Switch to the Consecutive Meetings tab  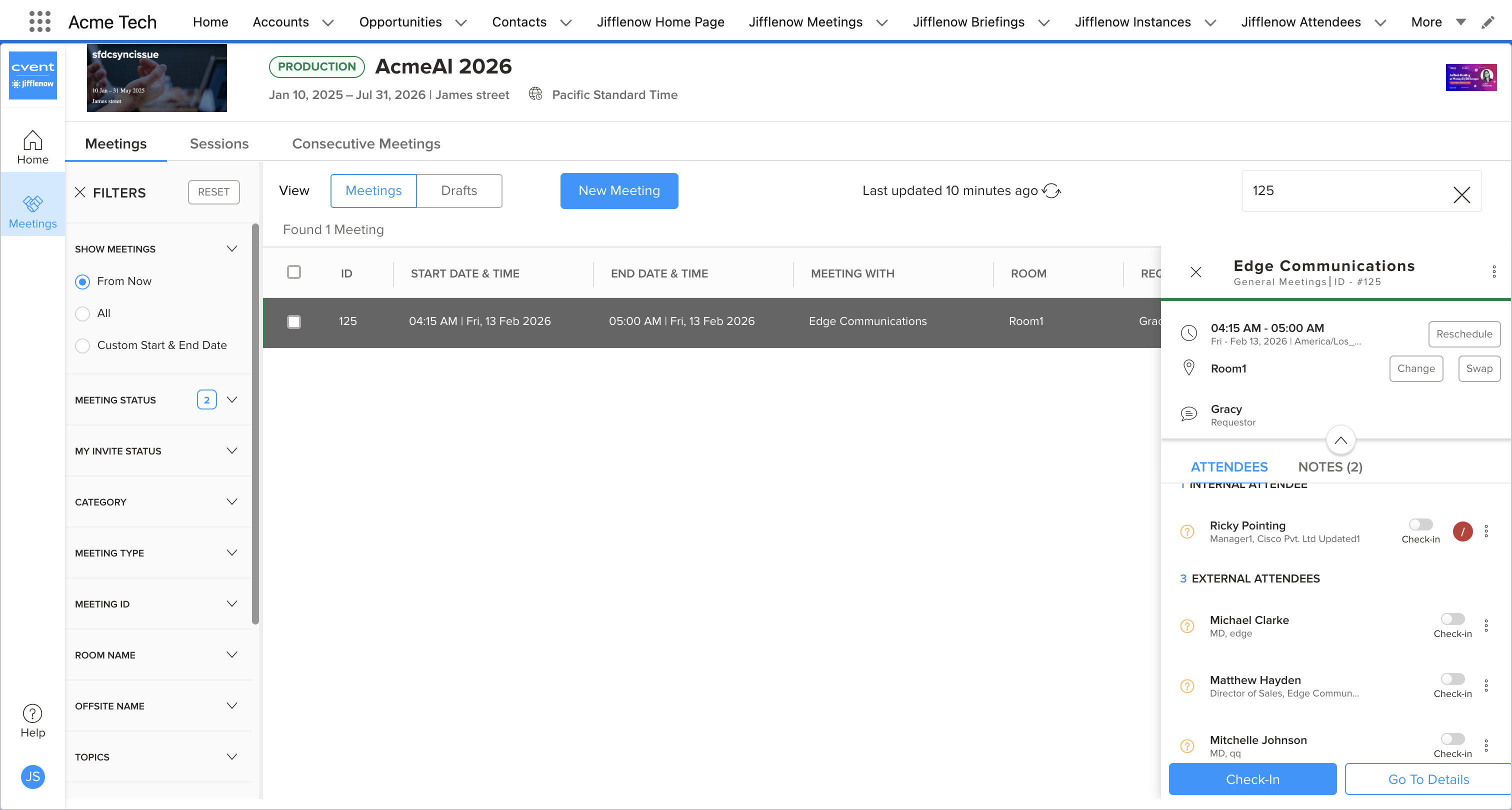[x=365, y=144]
